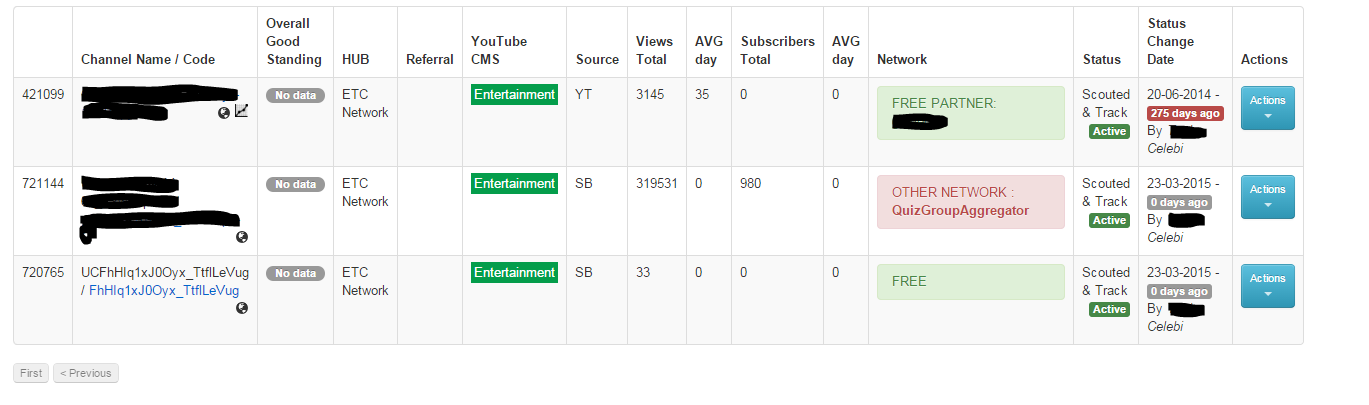
Task: Go to the Previous page
Action: (x=86, y=373)
